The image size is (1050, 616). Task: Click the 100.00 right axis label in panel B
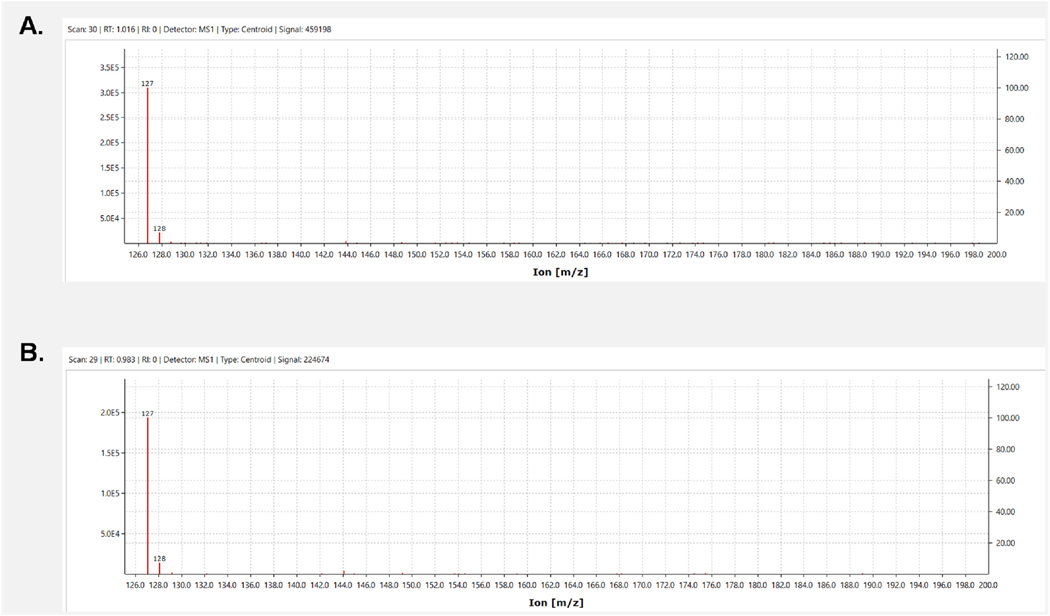click(x=1008, y=418)
